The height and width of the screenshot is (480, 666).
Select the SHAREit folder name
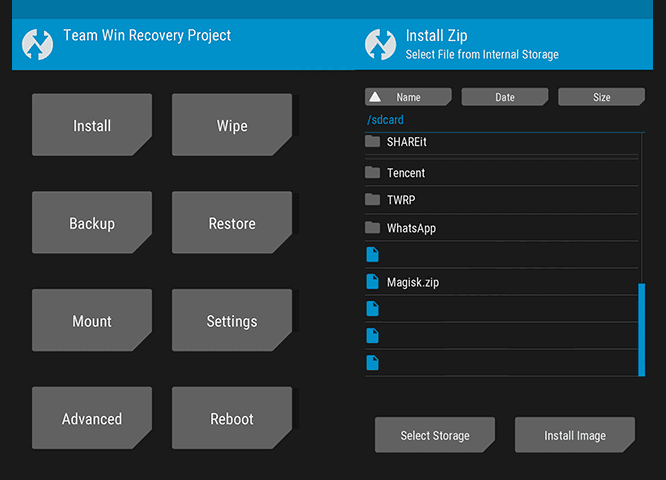pyautogui.click(x=406, y=142)
